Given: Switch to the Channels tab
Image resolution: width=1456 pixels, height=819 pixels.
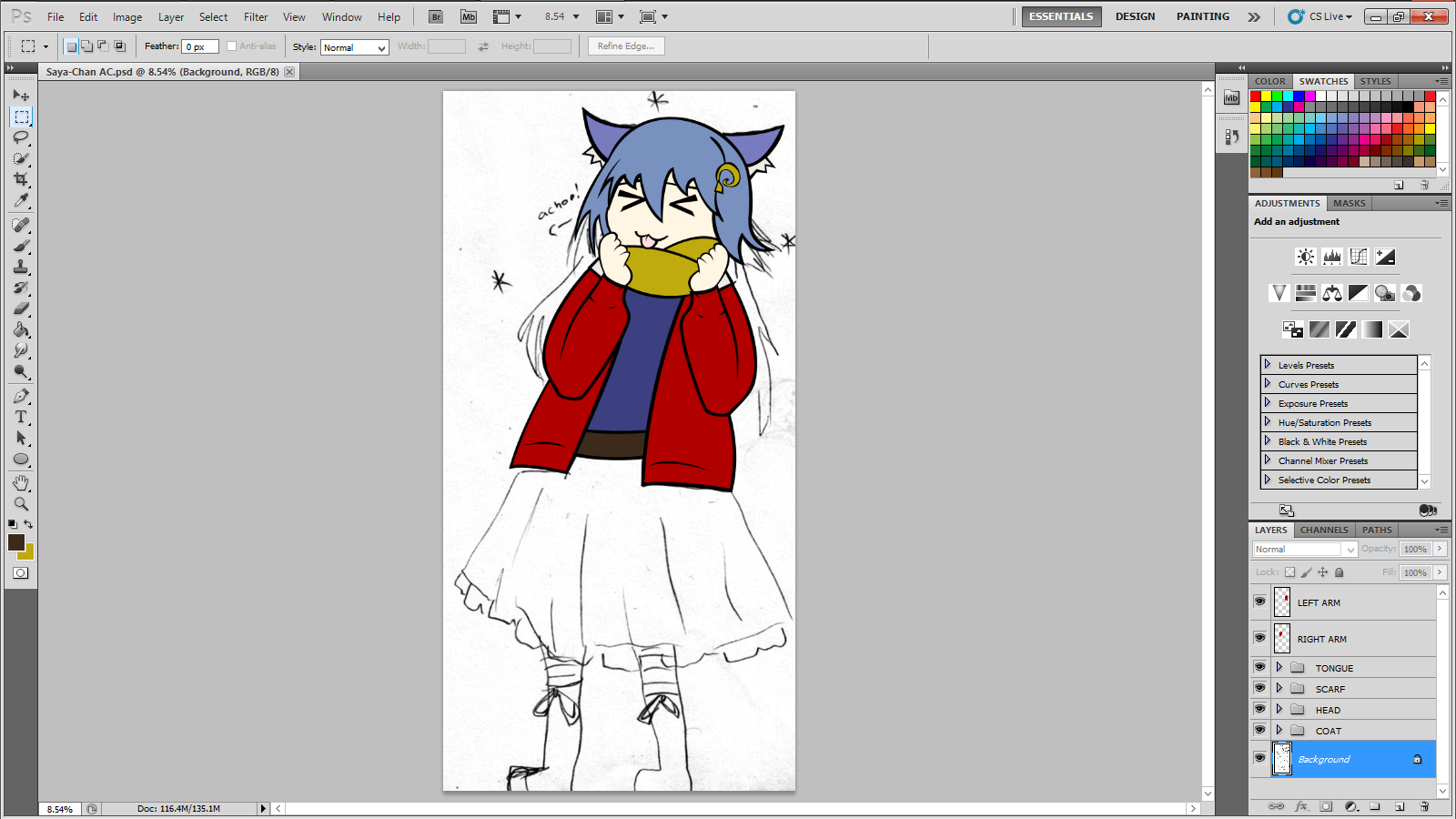Looking at the screenshot, I should 1324,530.
